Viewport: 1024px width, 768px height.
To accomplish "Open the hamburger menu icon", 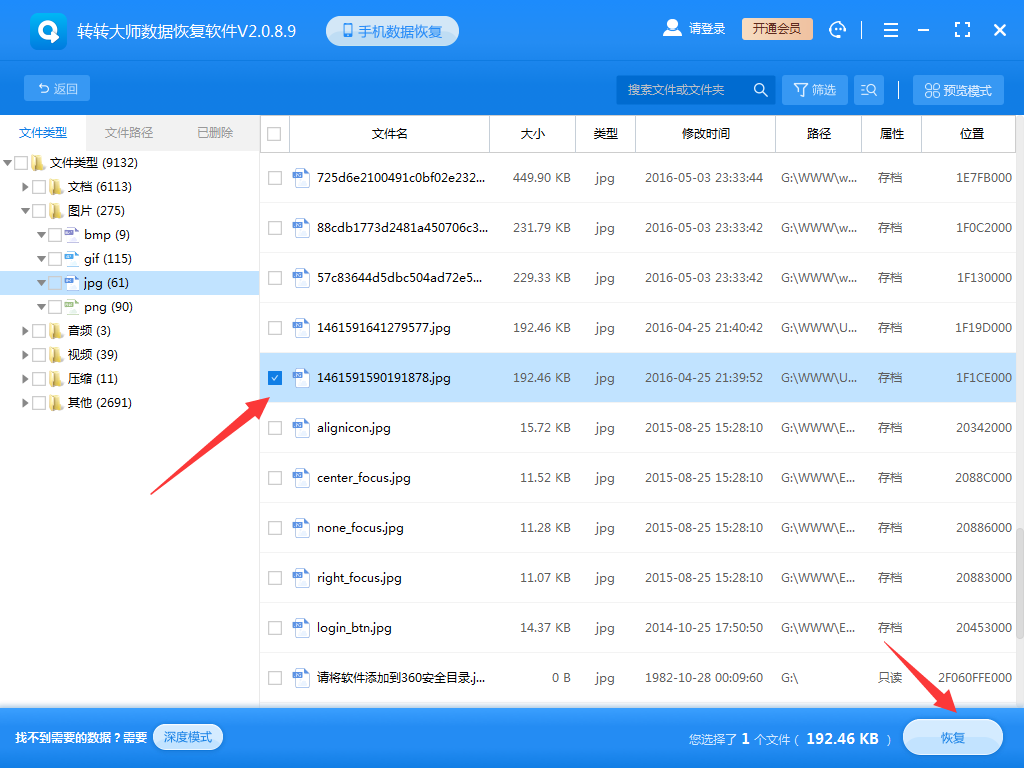I will pos(890,30).
